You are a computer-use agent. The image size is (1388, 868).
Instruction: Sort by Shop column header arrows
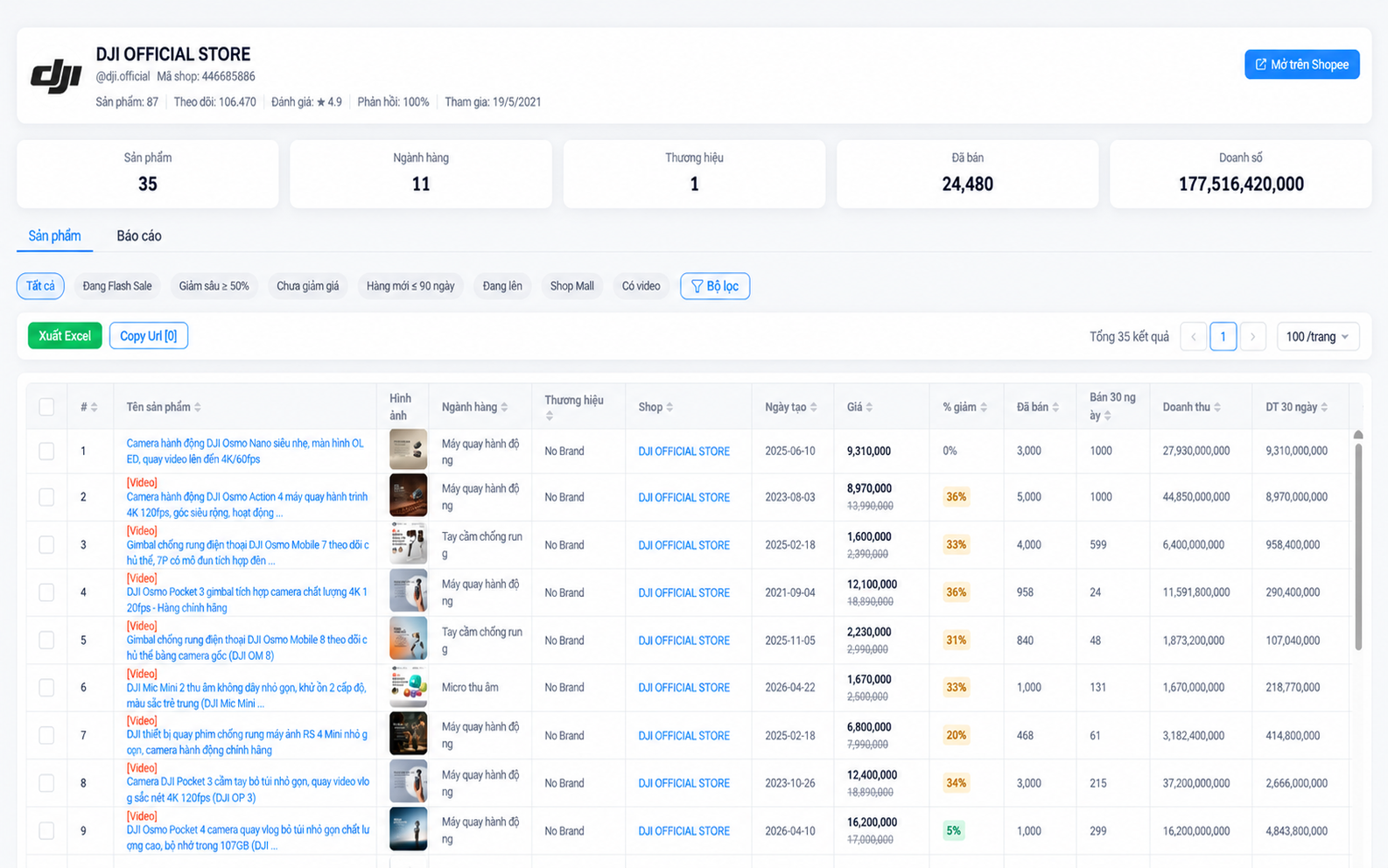click(x=669, y=407)
